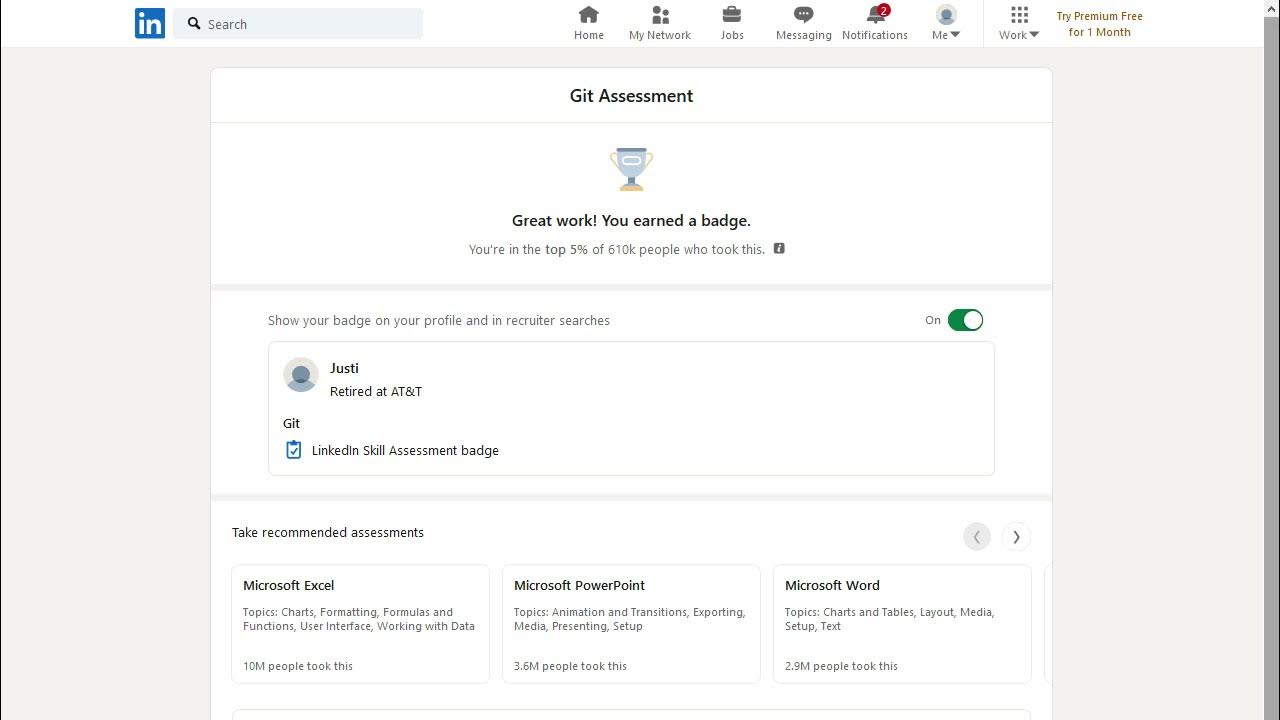
Task: Click the PowerPoint card's Topics description
Action: (630, 619)
